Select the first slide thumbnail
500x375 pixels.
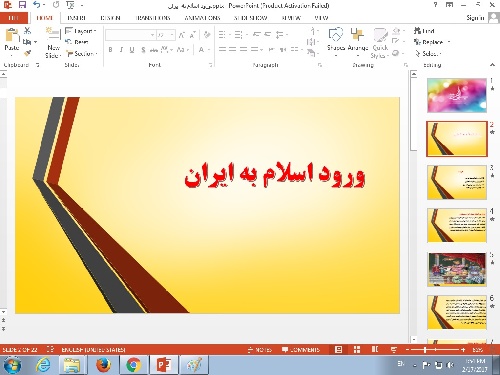click(x=457, y=95)
